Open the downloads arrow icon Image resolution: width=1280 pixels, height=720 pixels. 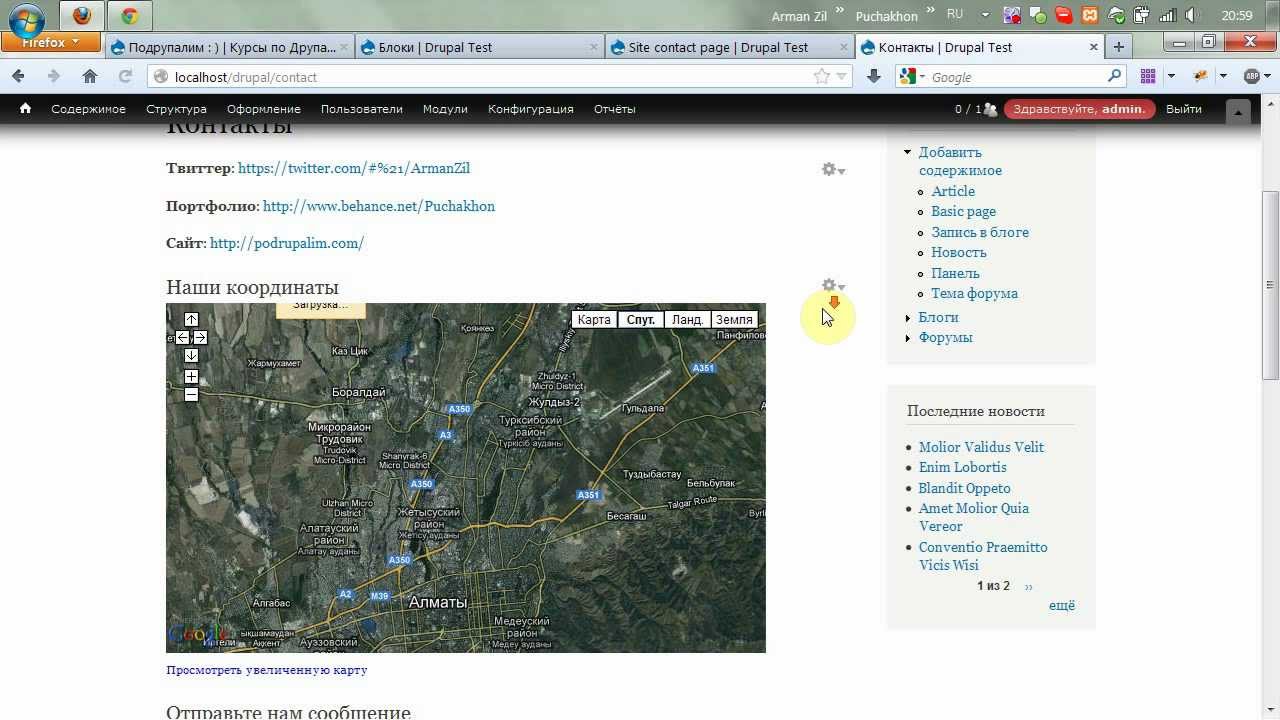[874, 77]
